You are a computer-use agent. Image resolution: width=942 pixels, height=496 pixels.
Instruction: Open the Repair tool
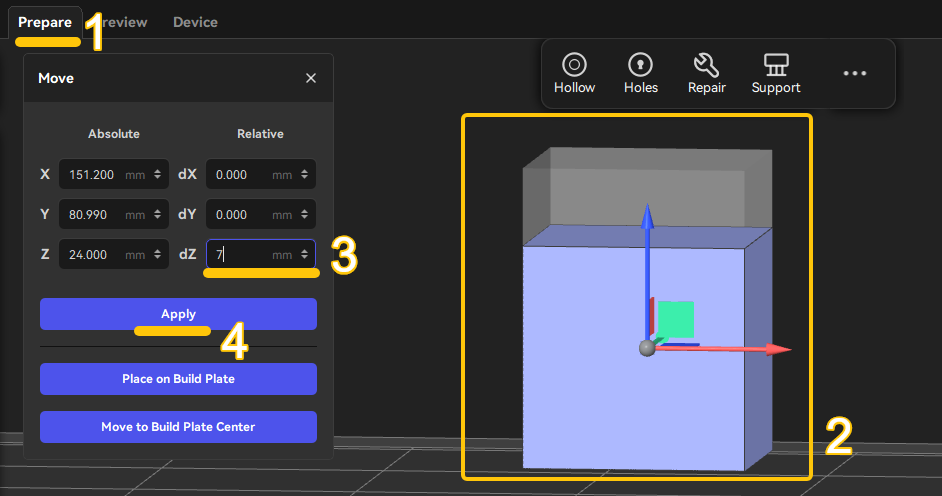(706, 73)
